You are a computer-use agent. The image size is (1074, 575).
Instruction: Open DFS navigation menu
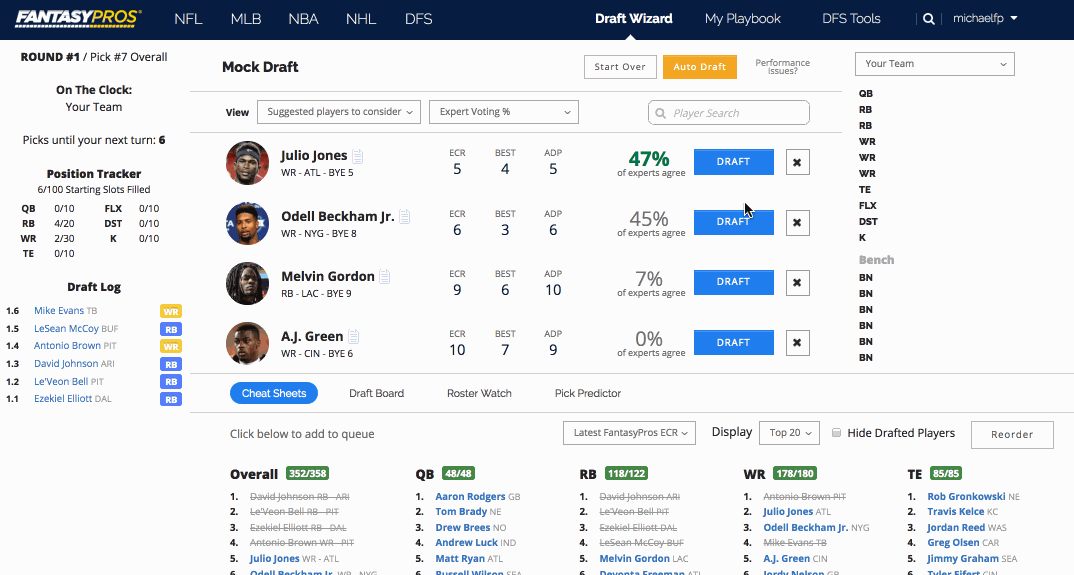419,19
